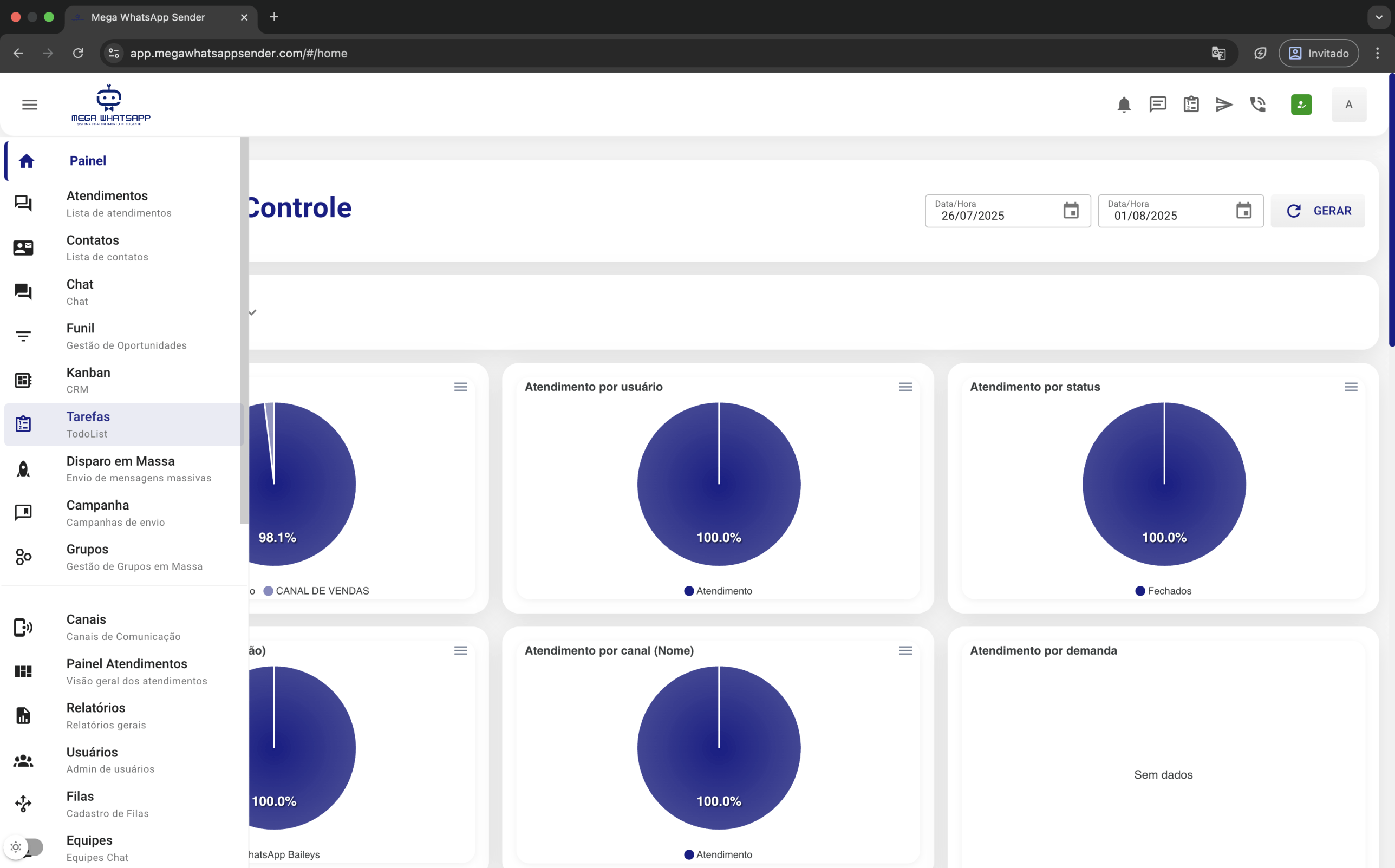Open Disparo em Massa

124,469
